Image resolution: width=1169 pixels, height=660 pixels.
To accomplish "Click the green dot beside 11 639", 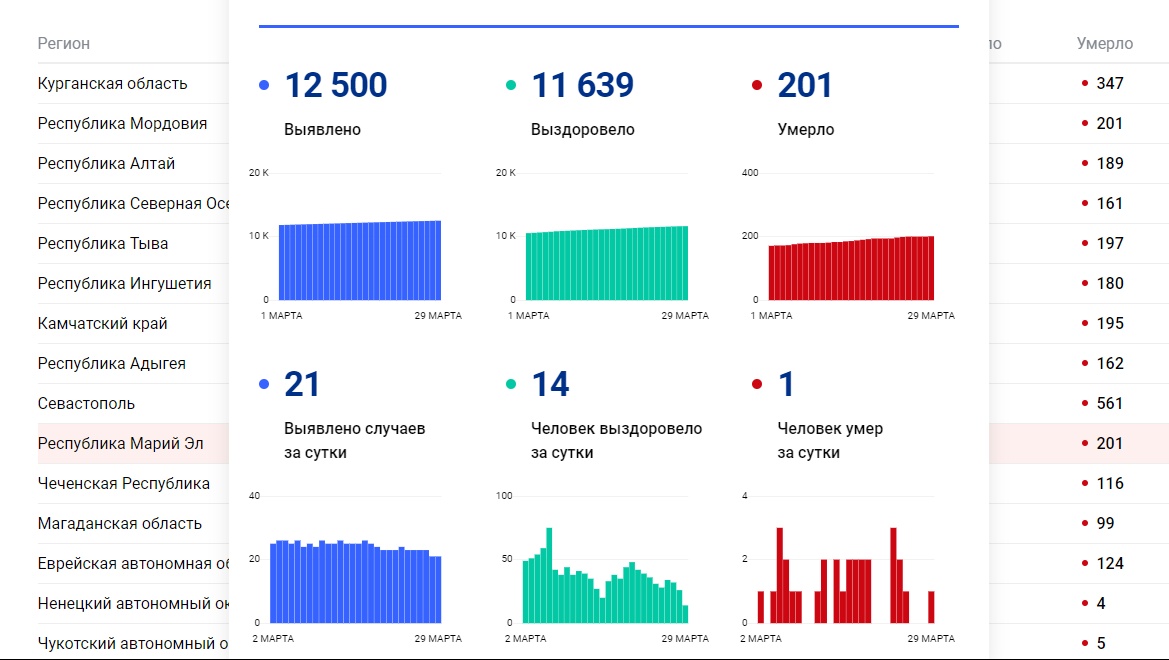I will (511, 86).
